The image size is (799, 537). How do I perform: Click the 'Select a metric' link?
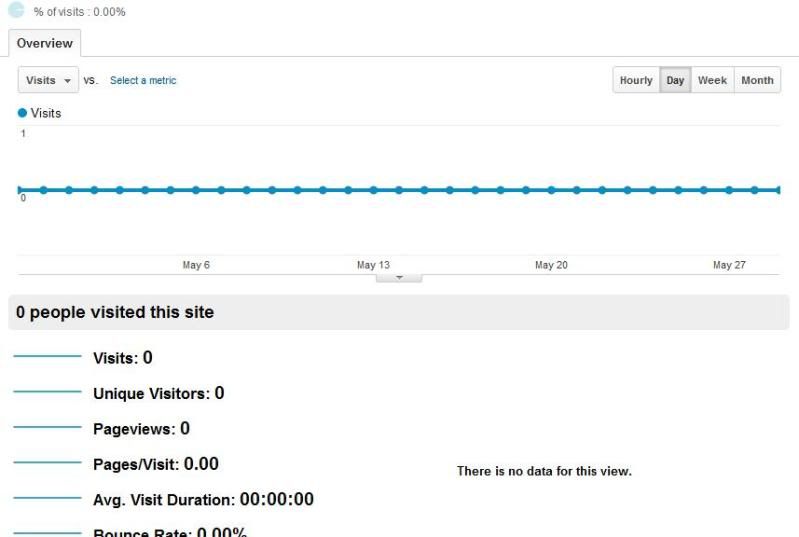tap(143, 80)
